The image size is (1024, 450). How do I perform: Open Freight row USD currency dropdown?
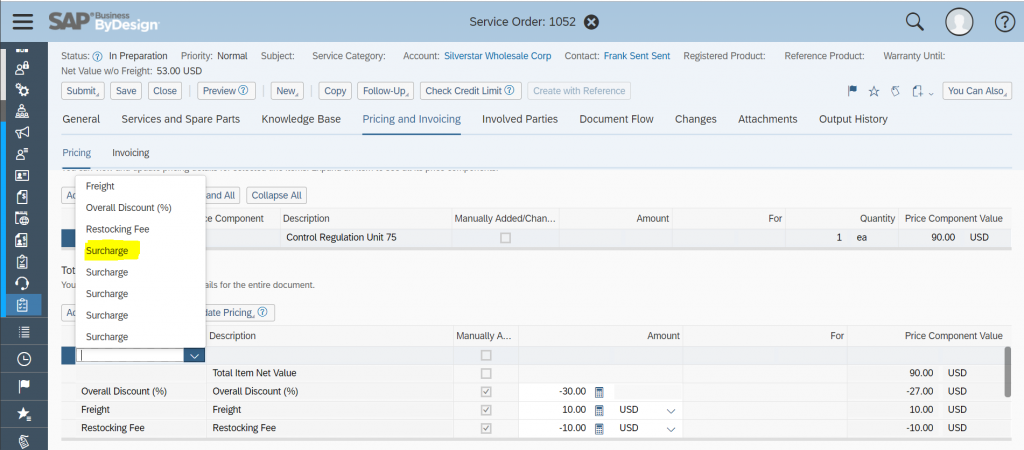pyautogui.click(x=671, y=411)
